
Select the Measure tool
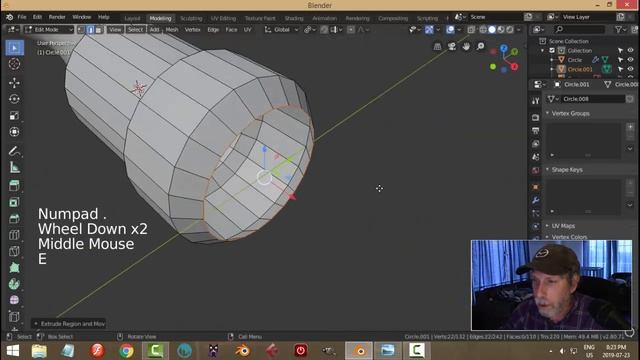(14, 167)
